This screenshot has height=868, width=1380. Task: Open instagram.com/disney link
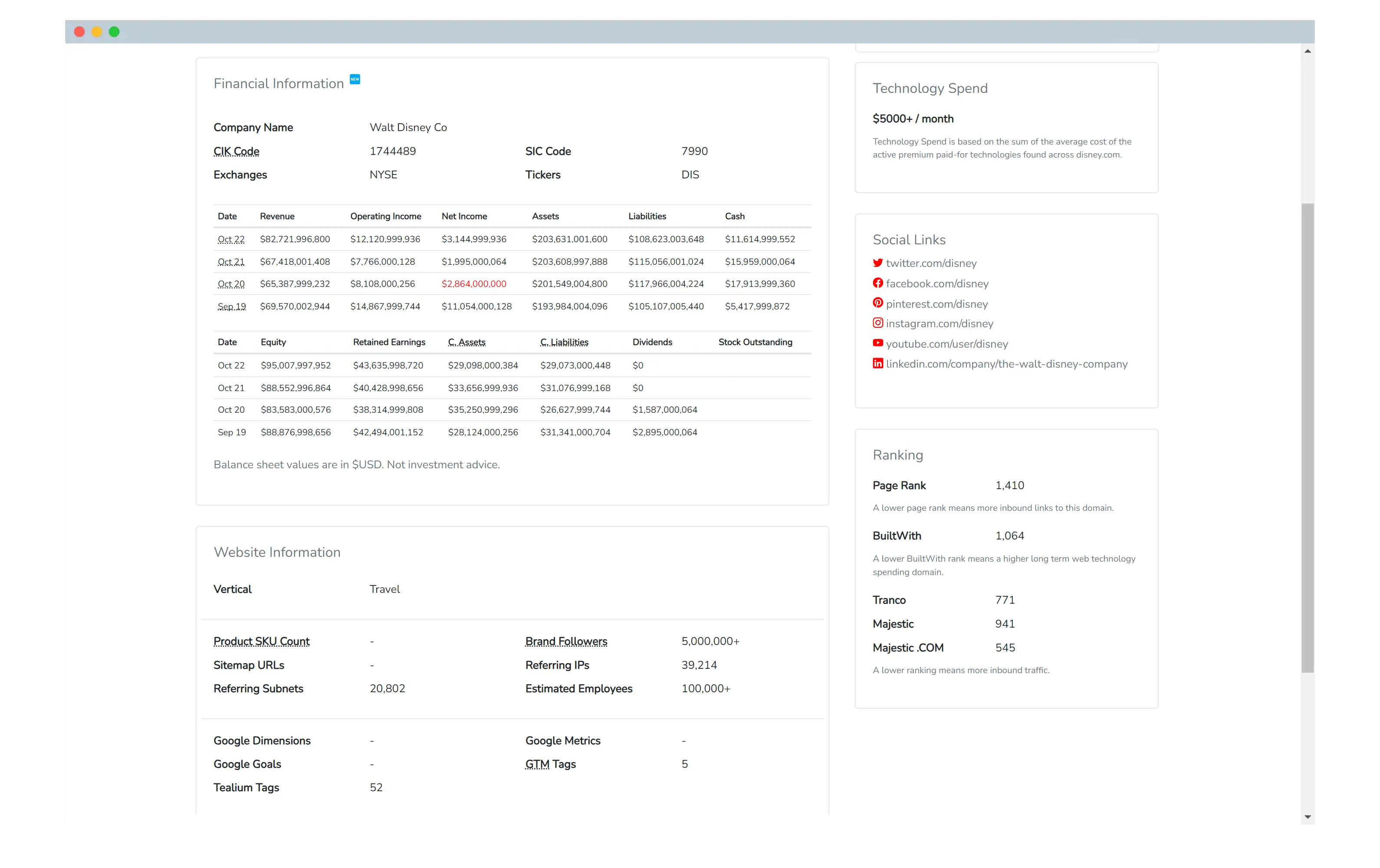coord(939,323)
